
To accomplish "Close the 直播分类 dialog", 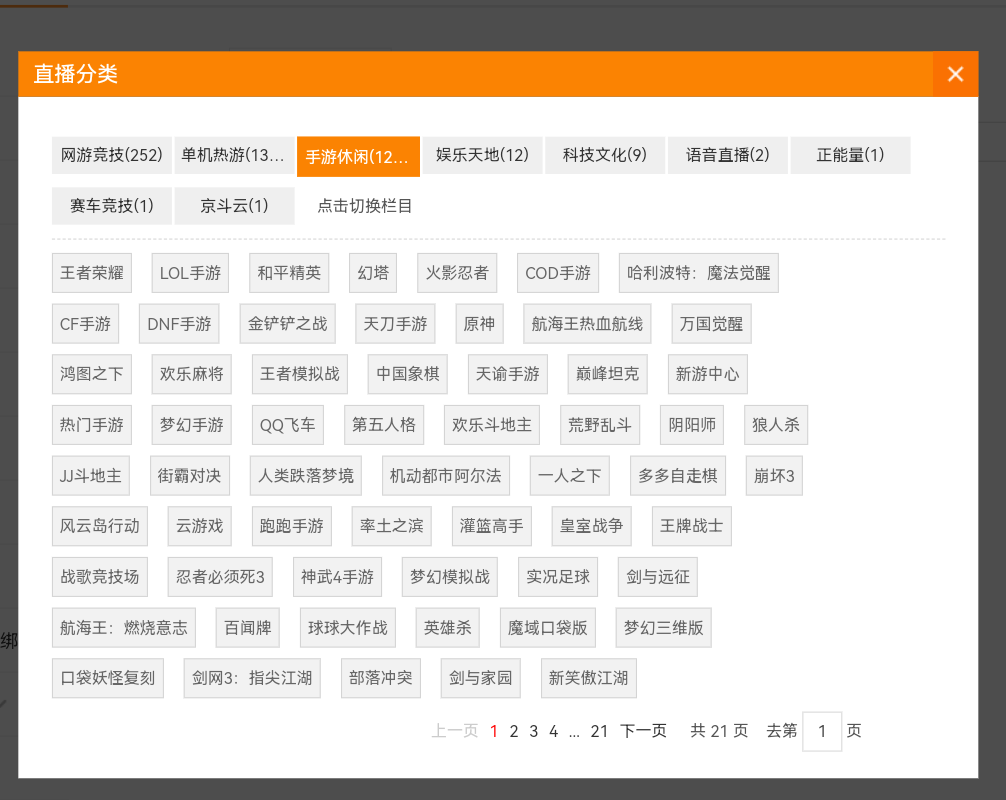I will click(955, 74).
